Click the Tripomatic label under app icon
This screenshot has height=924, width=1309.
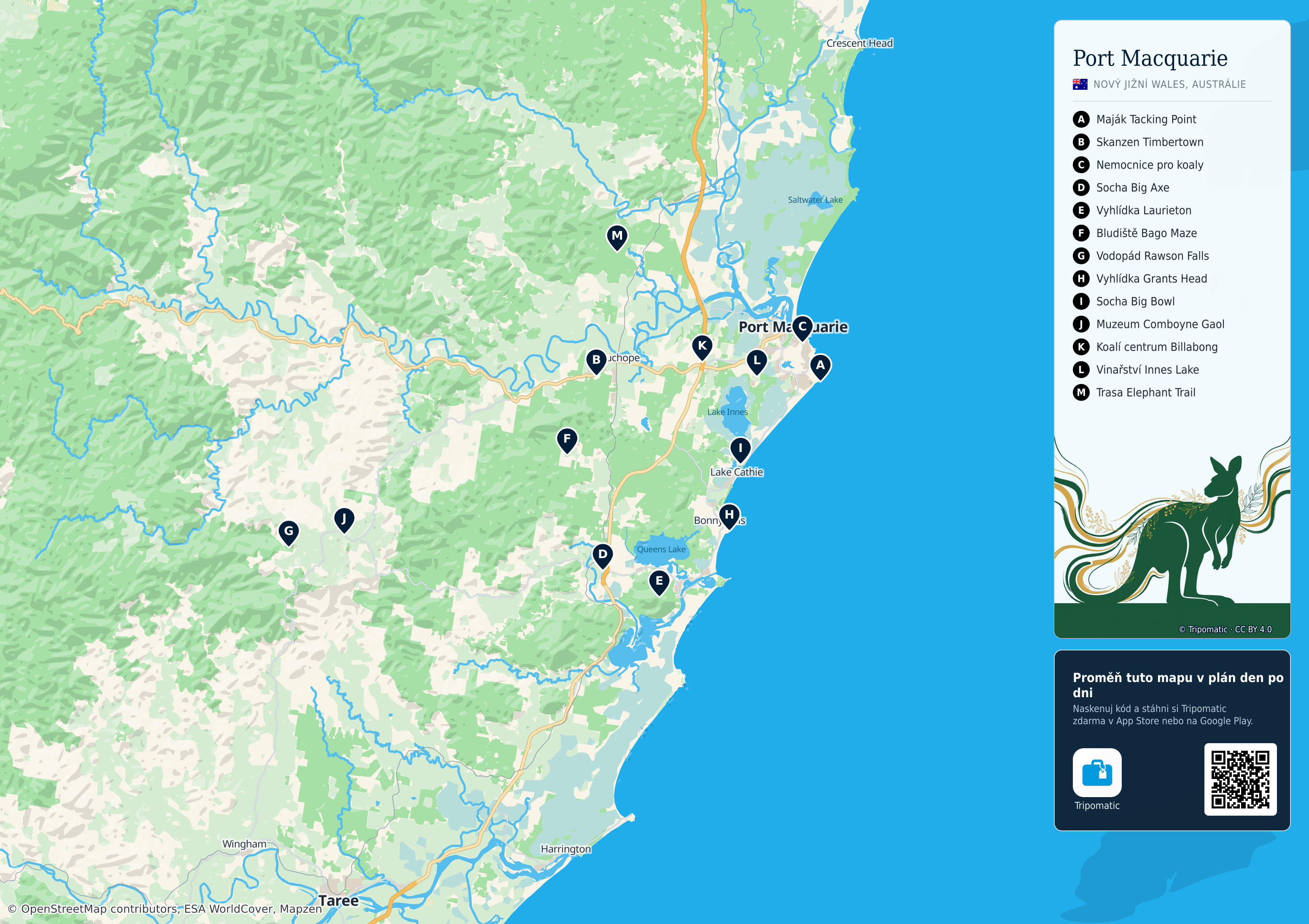coord(1097,806)
